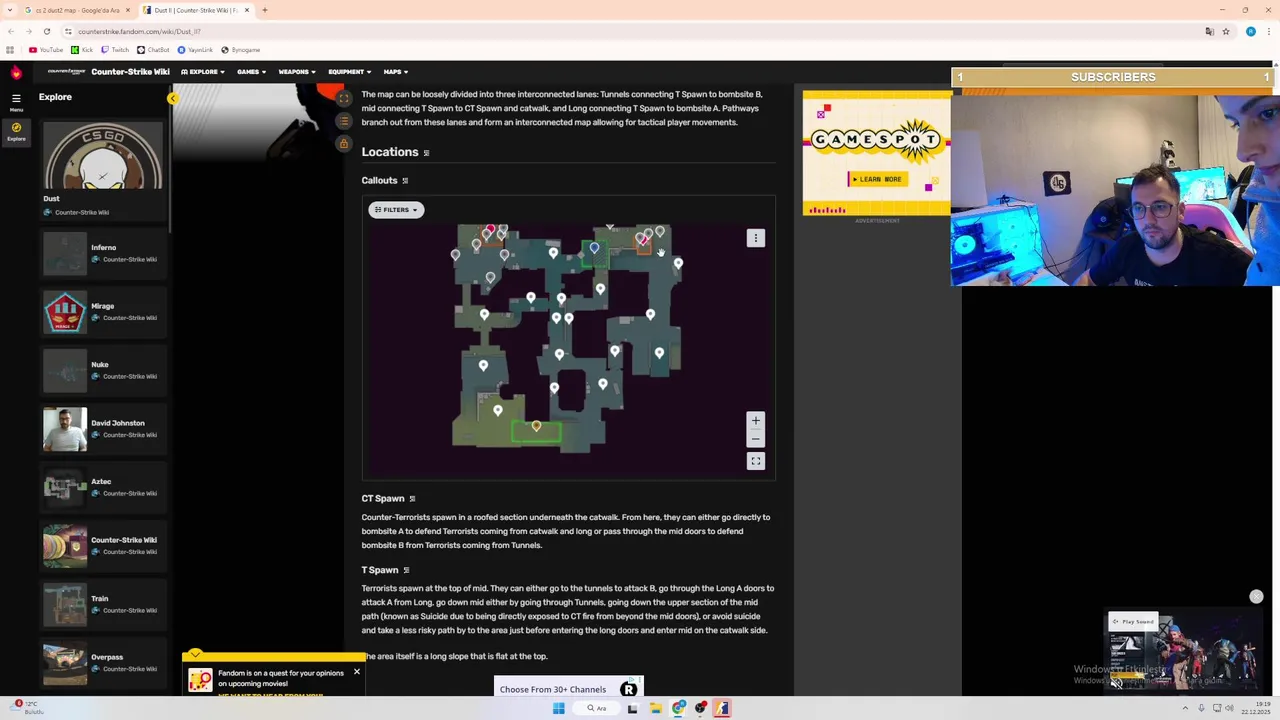Image resolution: width=1280 pixels, height=720 pixels.
Task: Click the edit icon beside T Spawn heading
Action: pyautogui.click(x=406, y=570)
